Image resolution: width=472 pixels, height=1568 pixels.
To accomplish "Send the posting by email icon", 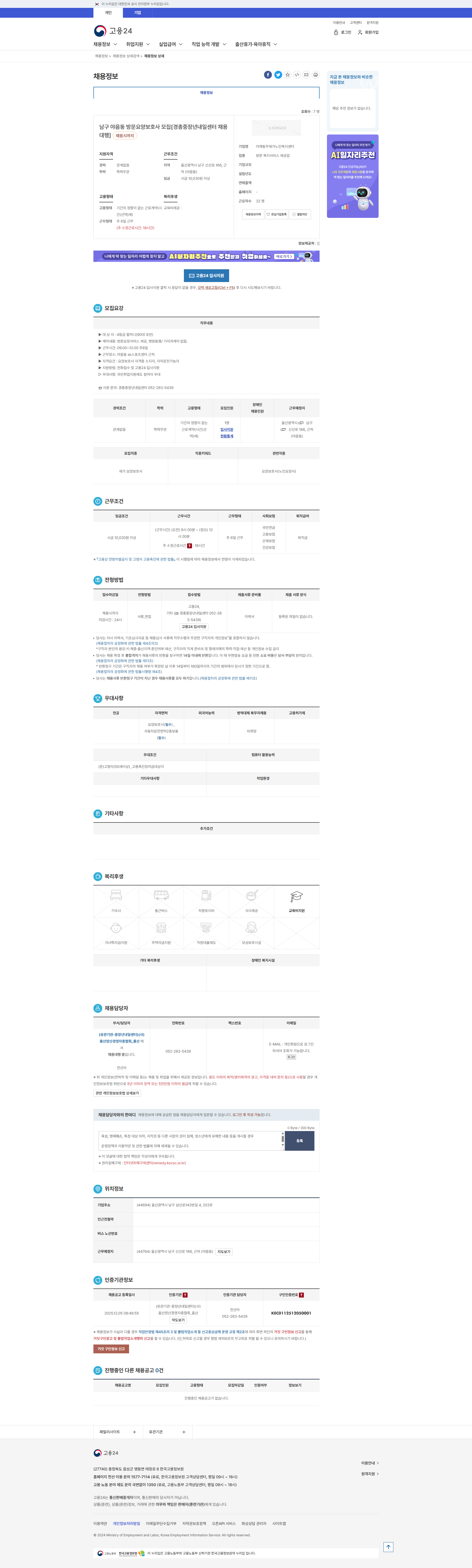I will (306, 75).
